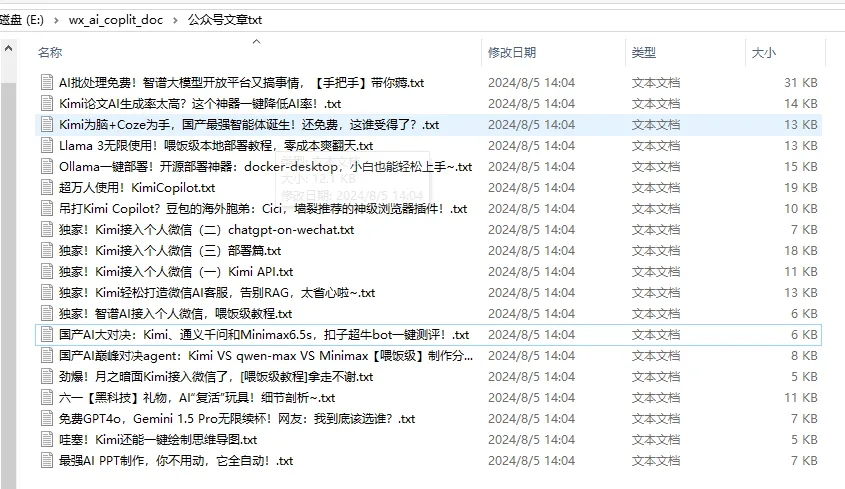Click file icon of AI批处理免费 txt
Screen dimensions: 845x489
coord(47,82)
